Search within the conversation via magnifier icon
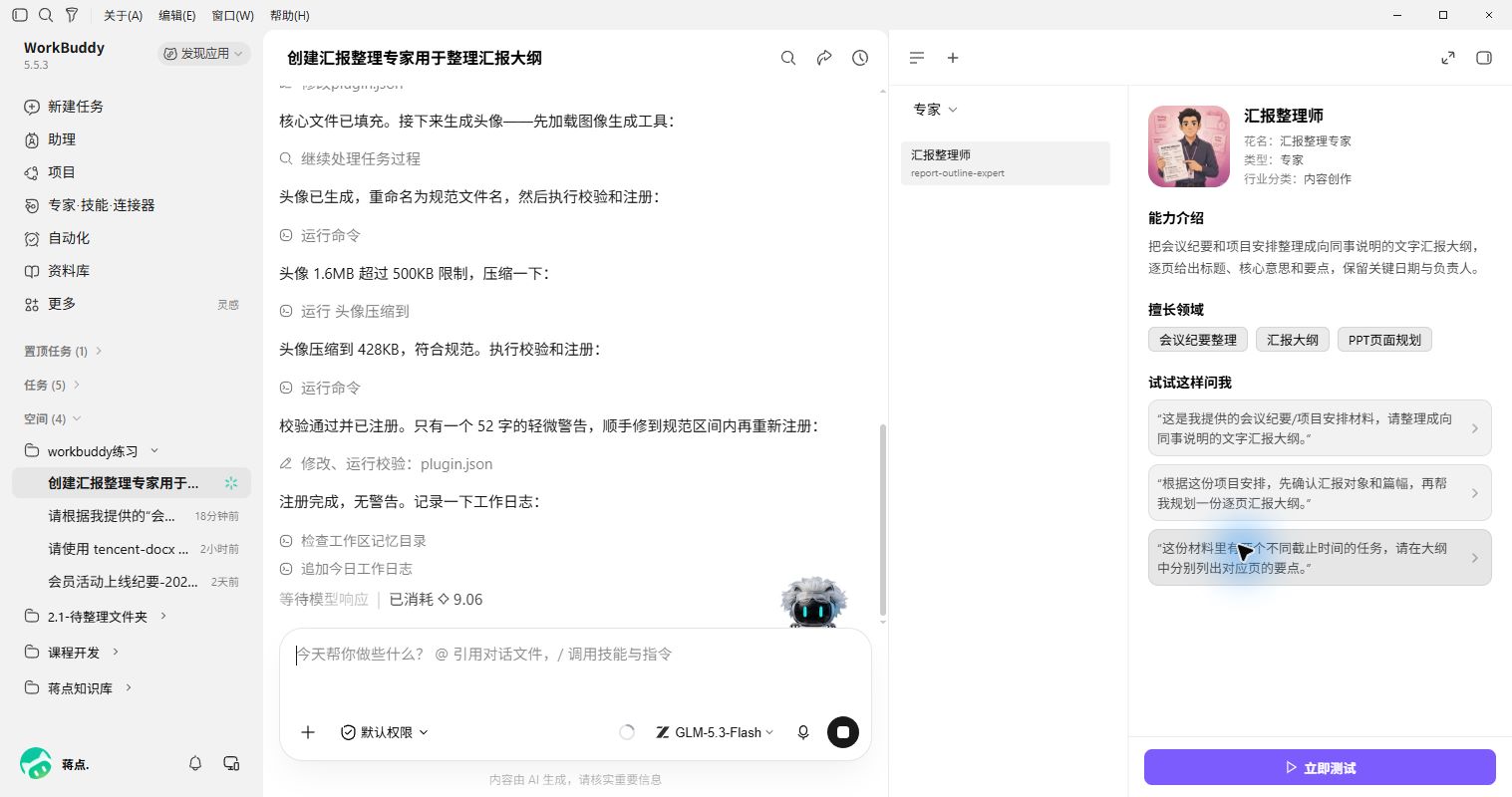This screenshot has width=1512, height=797. coord(788,58)
